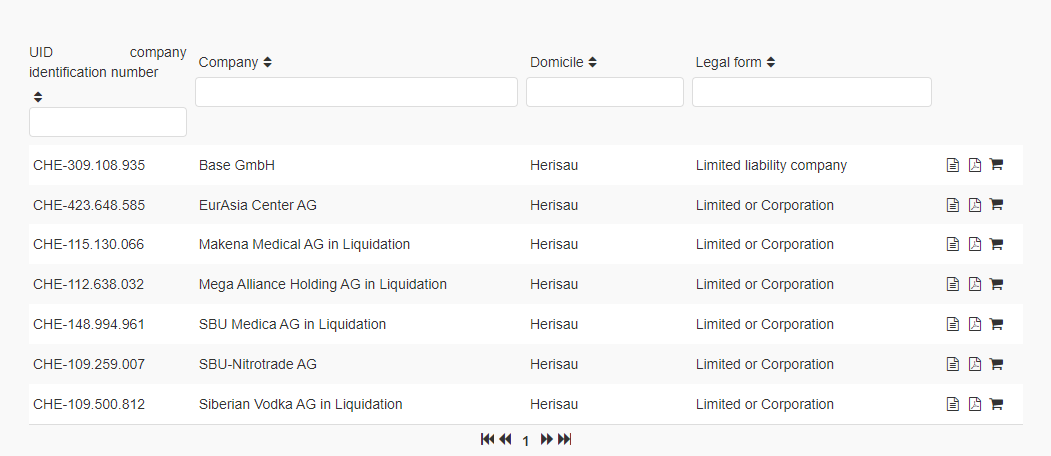Focus the Company filter text field

pyautogui.click(x=356, y=92)
